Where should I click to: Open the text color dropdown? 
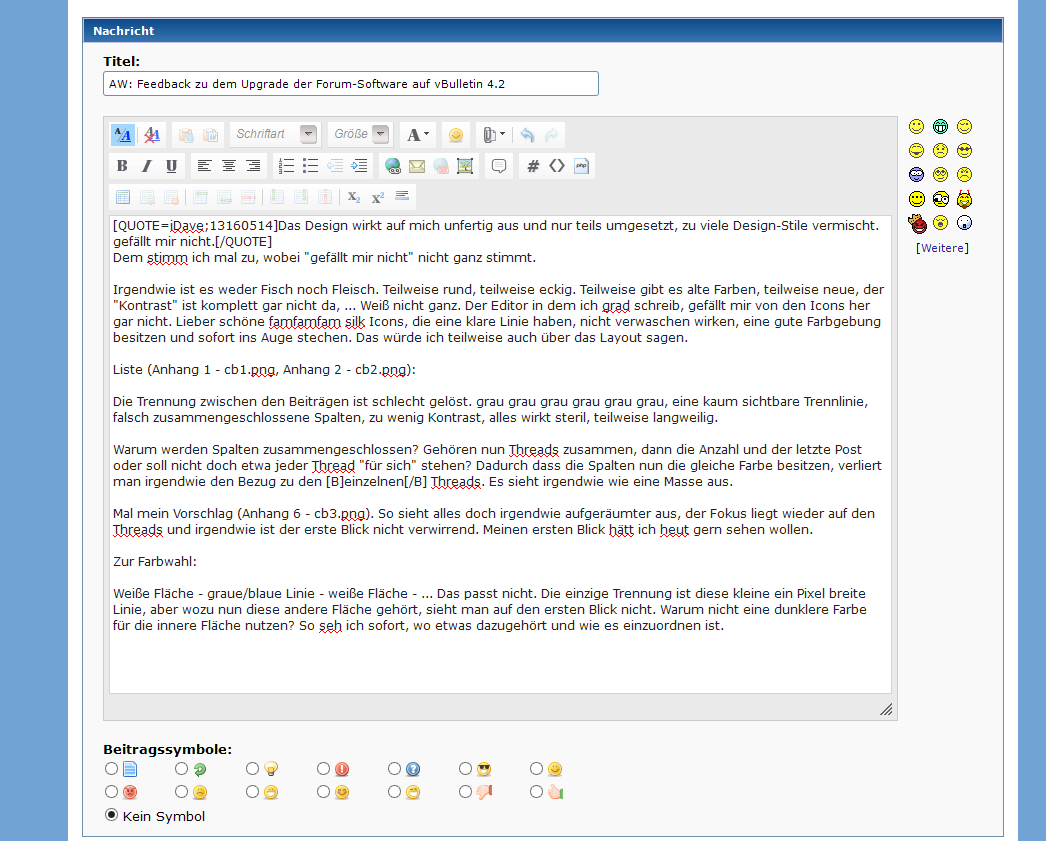pos(418,135)
